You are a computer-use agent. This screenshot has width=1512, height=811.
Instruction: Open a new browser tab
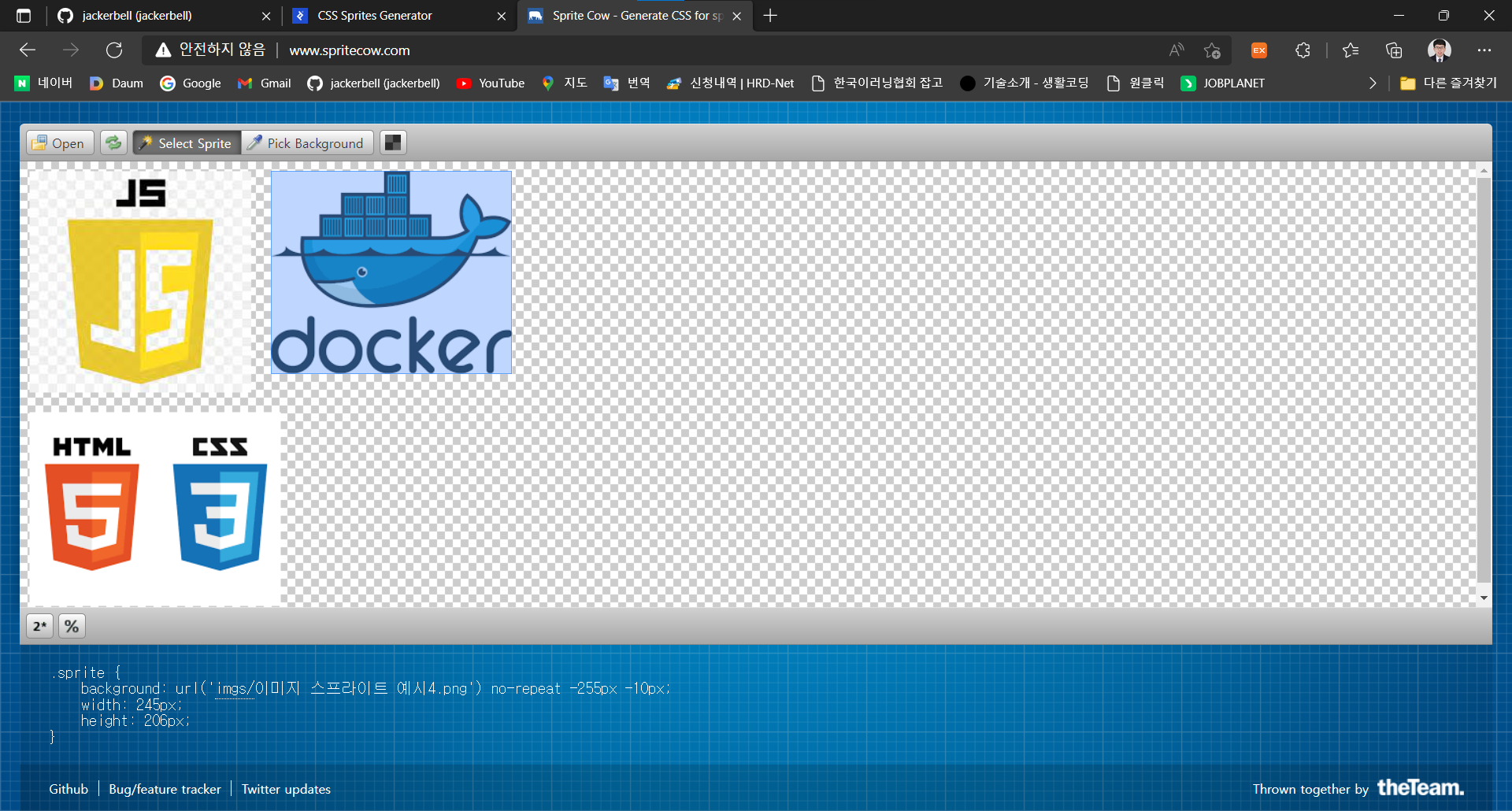[770, 16]
